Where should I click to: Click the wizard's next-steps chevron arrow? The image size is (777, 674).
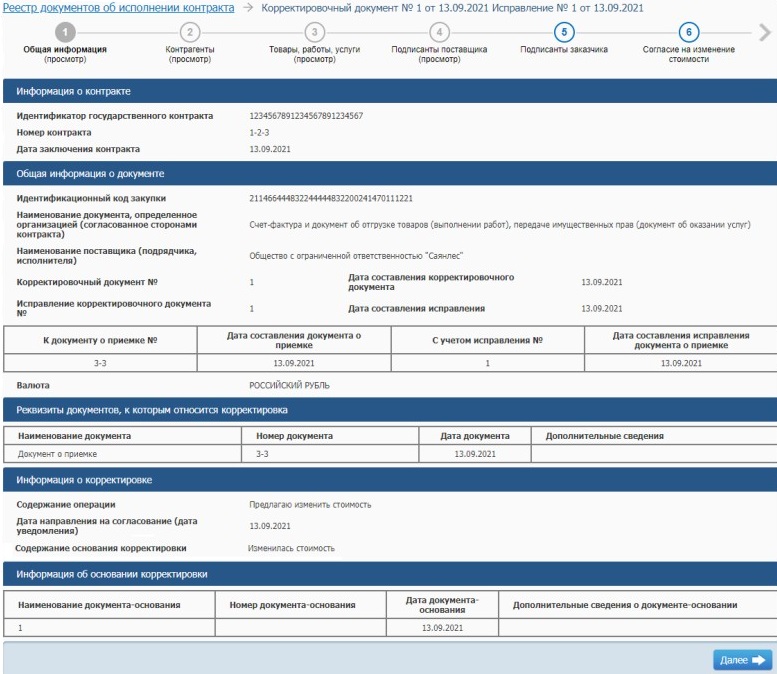tap(765, 33)
